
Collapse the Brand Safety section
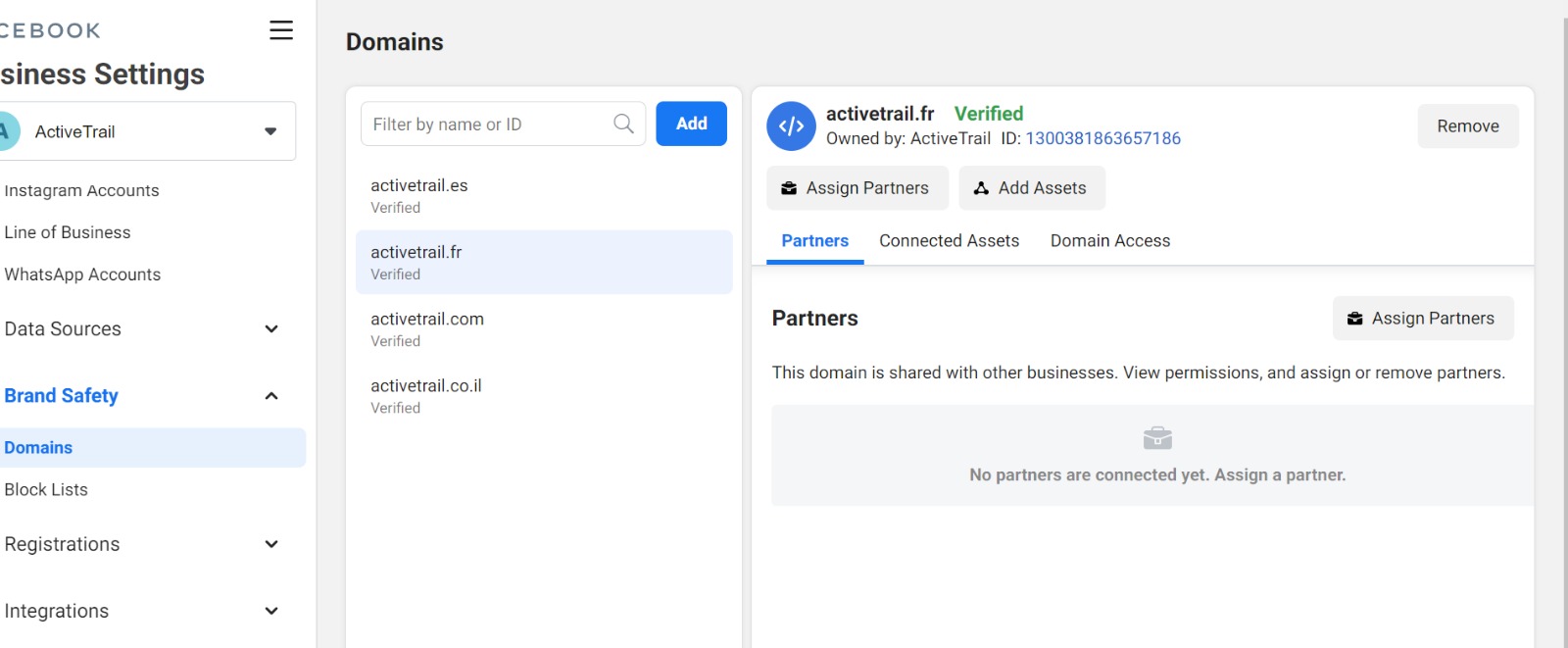click(142, 396)
